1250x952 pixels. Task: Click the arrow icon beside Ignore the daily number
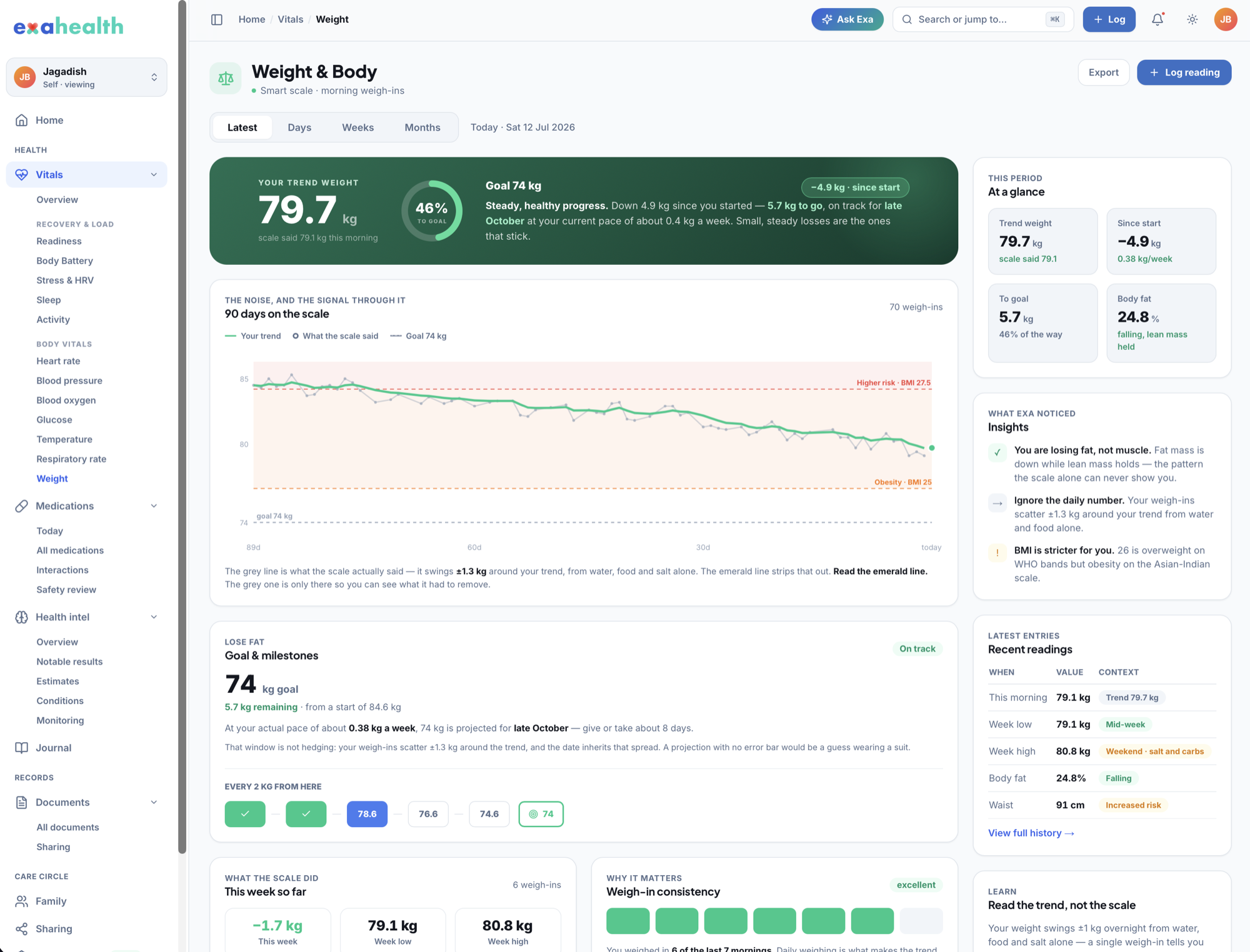(x=997, y=503)
